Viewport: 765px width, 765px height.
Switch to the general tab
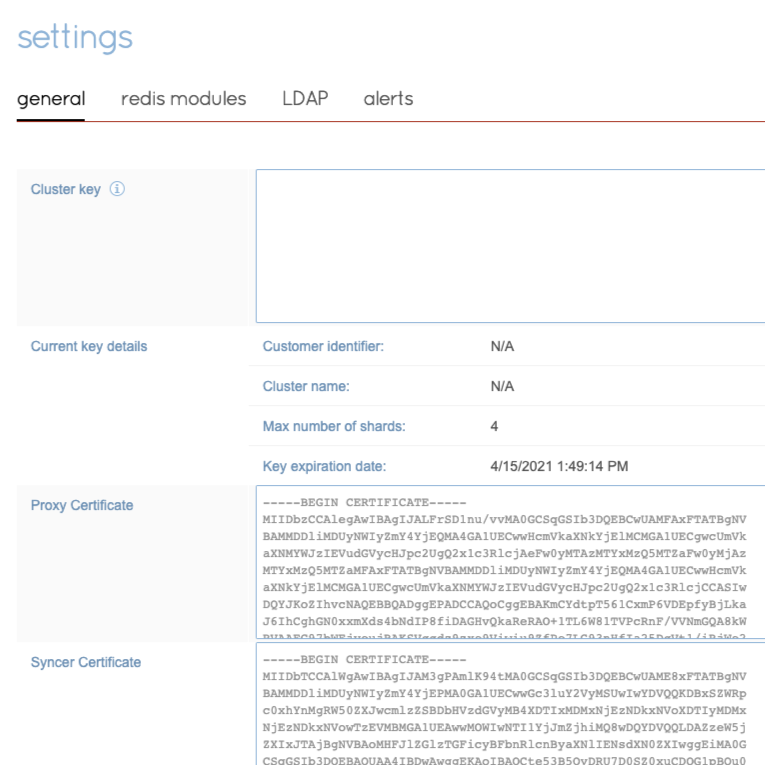tap(51, 99)
